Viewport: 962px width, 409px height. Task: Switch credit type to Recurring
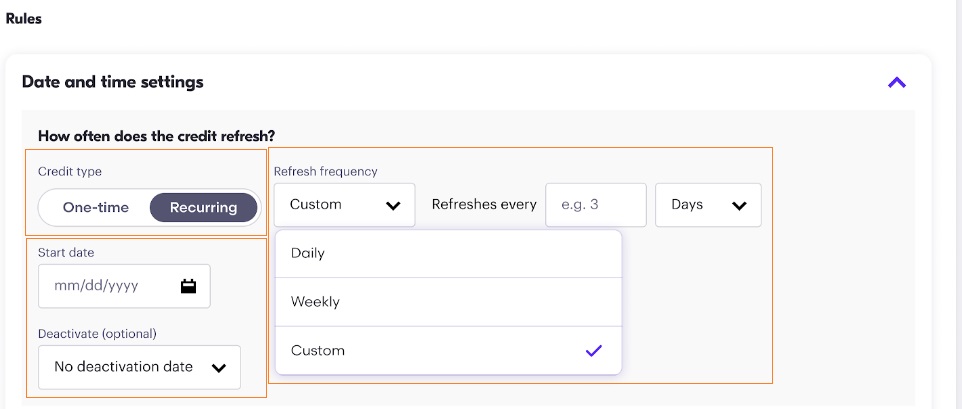[x=203, y=208]
